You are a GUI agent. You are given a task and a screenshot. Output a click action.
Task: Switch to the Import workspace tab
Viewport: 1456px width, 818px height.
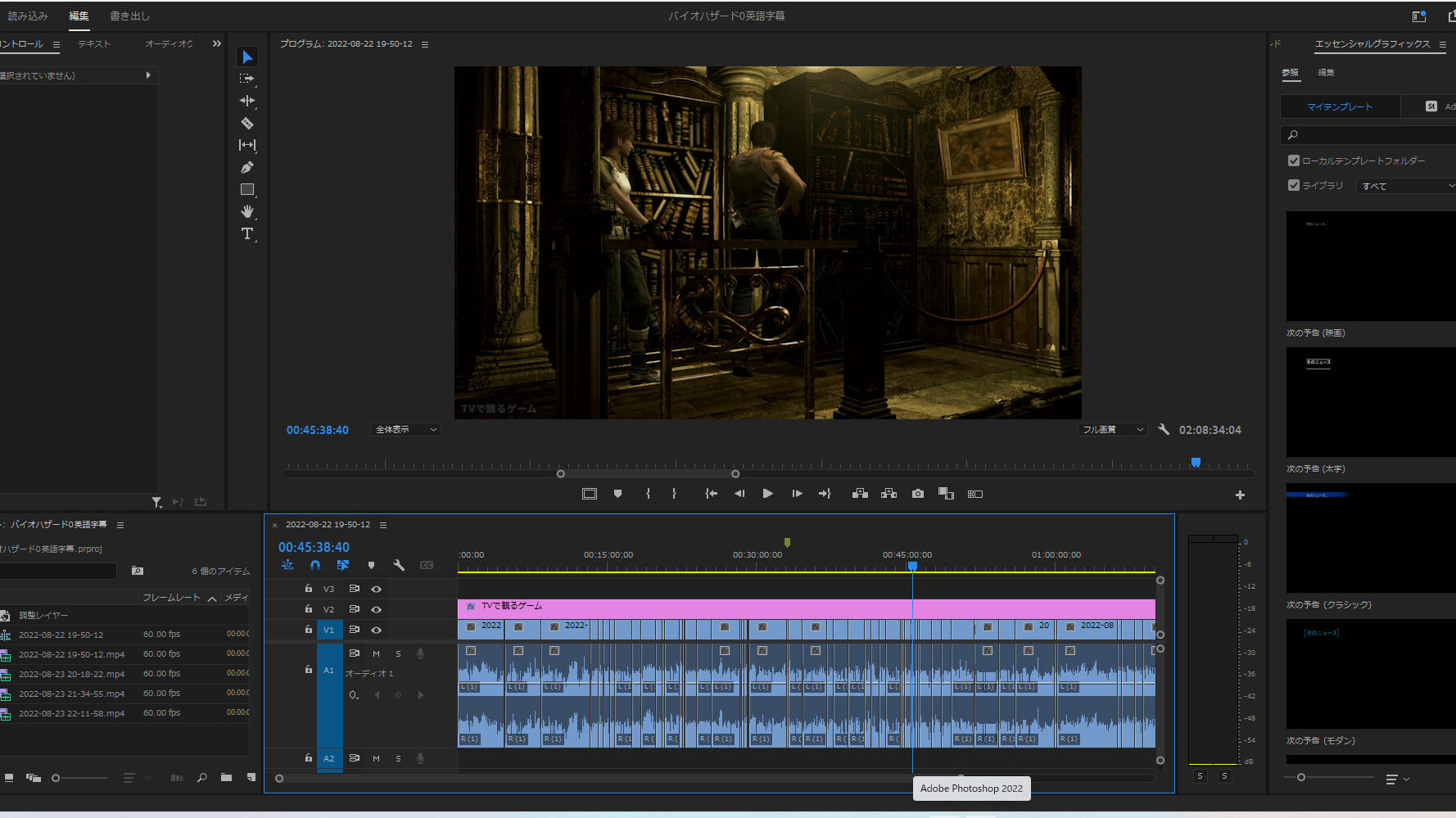point(28,16)
